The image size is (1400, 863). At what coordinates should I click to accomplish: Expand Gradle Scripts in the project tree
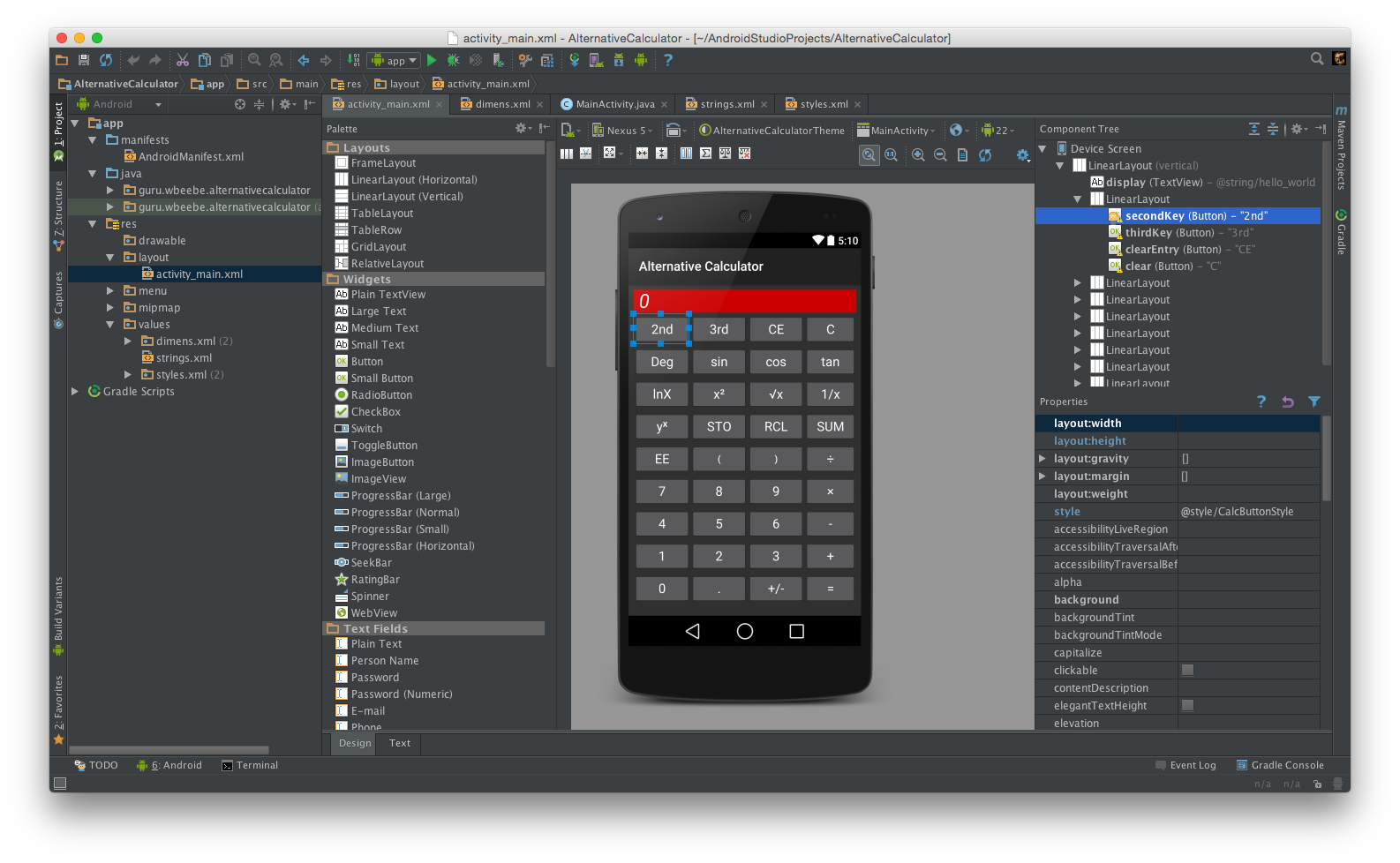[x=75, y=391]
